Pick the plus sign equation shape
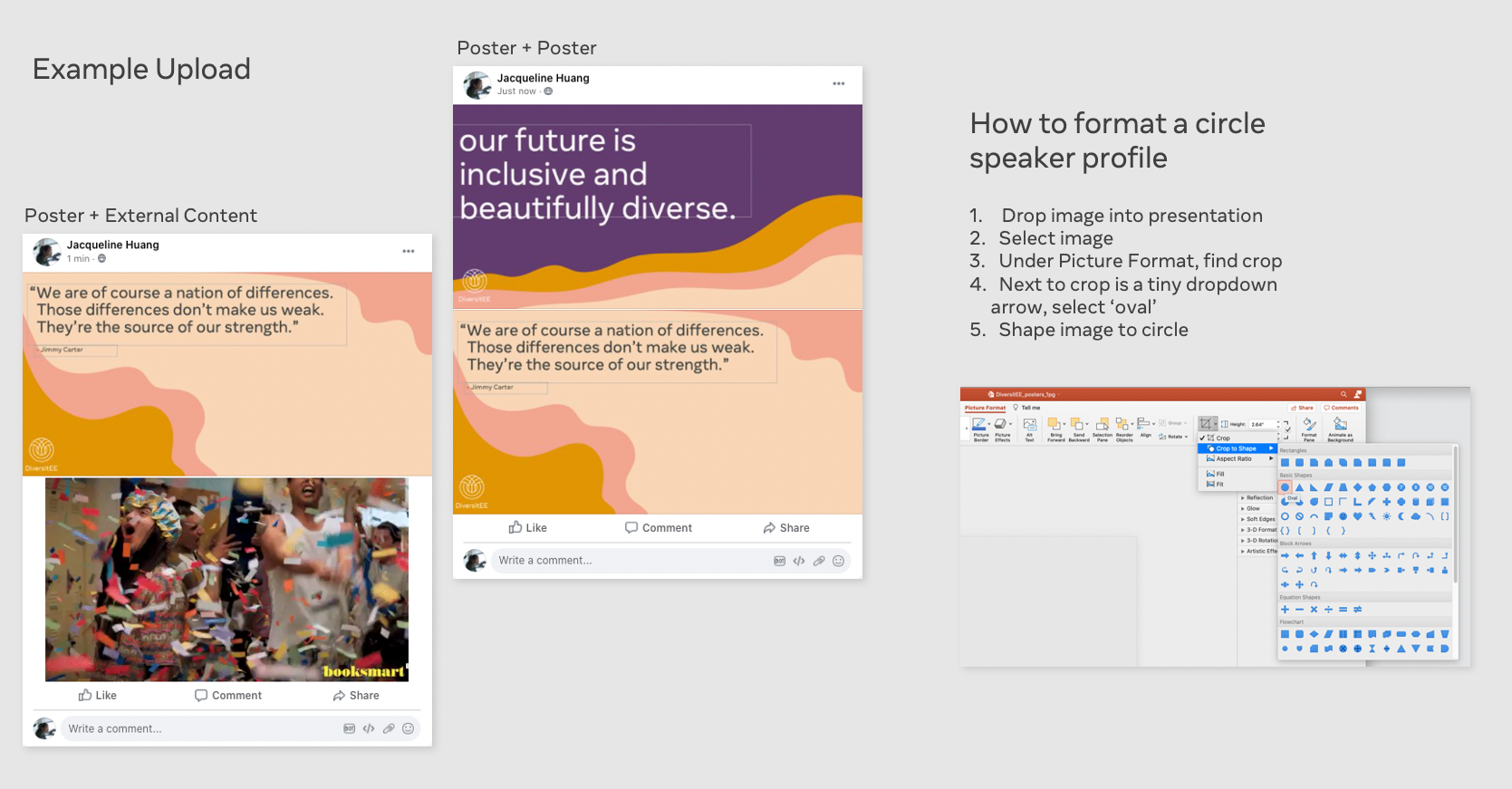1512x789 pixels. [1285, 610]
